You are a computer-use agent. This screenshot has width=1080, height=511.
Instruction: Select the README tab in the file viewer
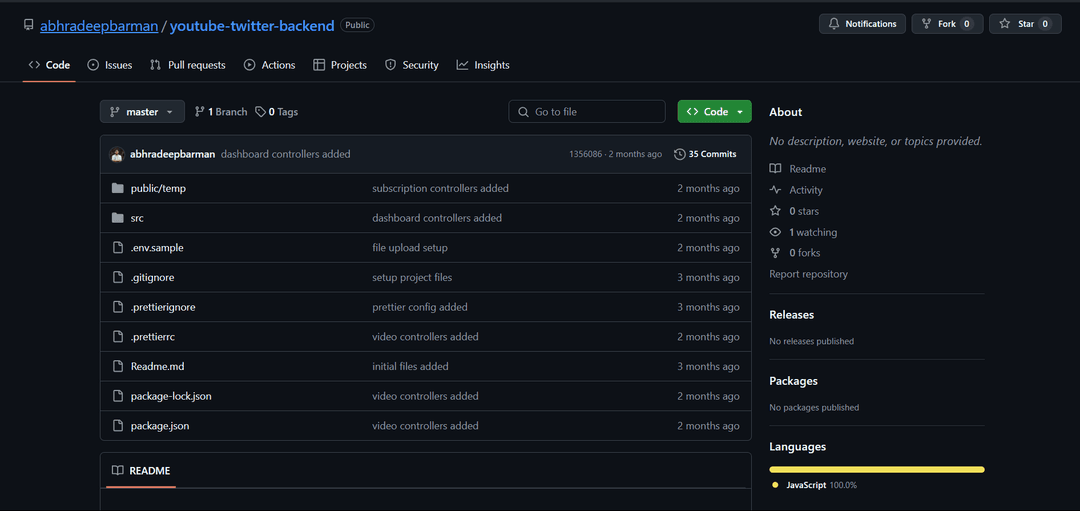click(141, 471)
